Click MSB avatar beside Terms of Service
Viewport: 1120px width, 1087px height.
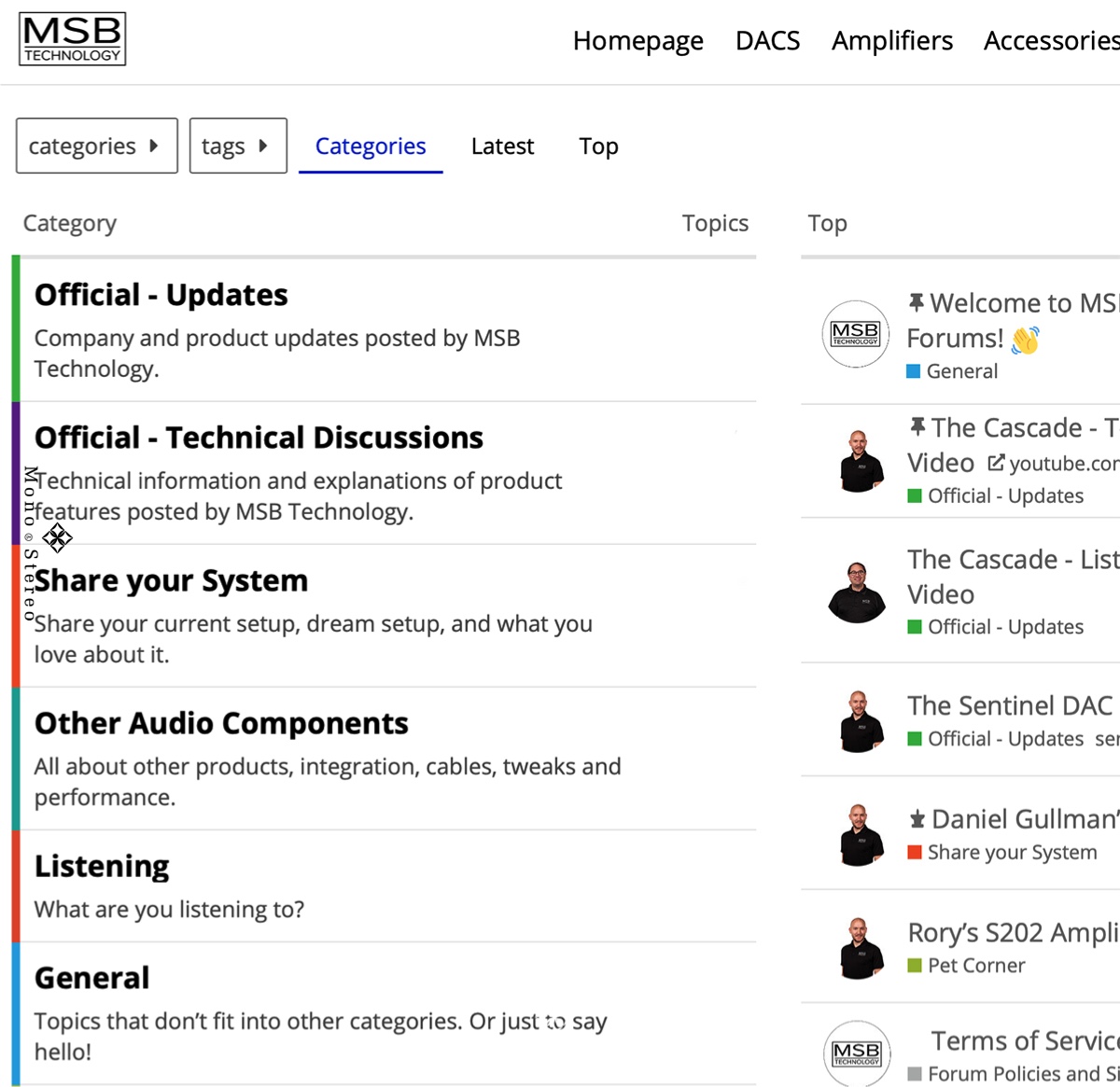point(856,1053)
